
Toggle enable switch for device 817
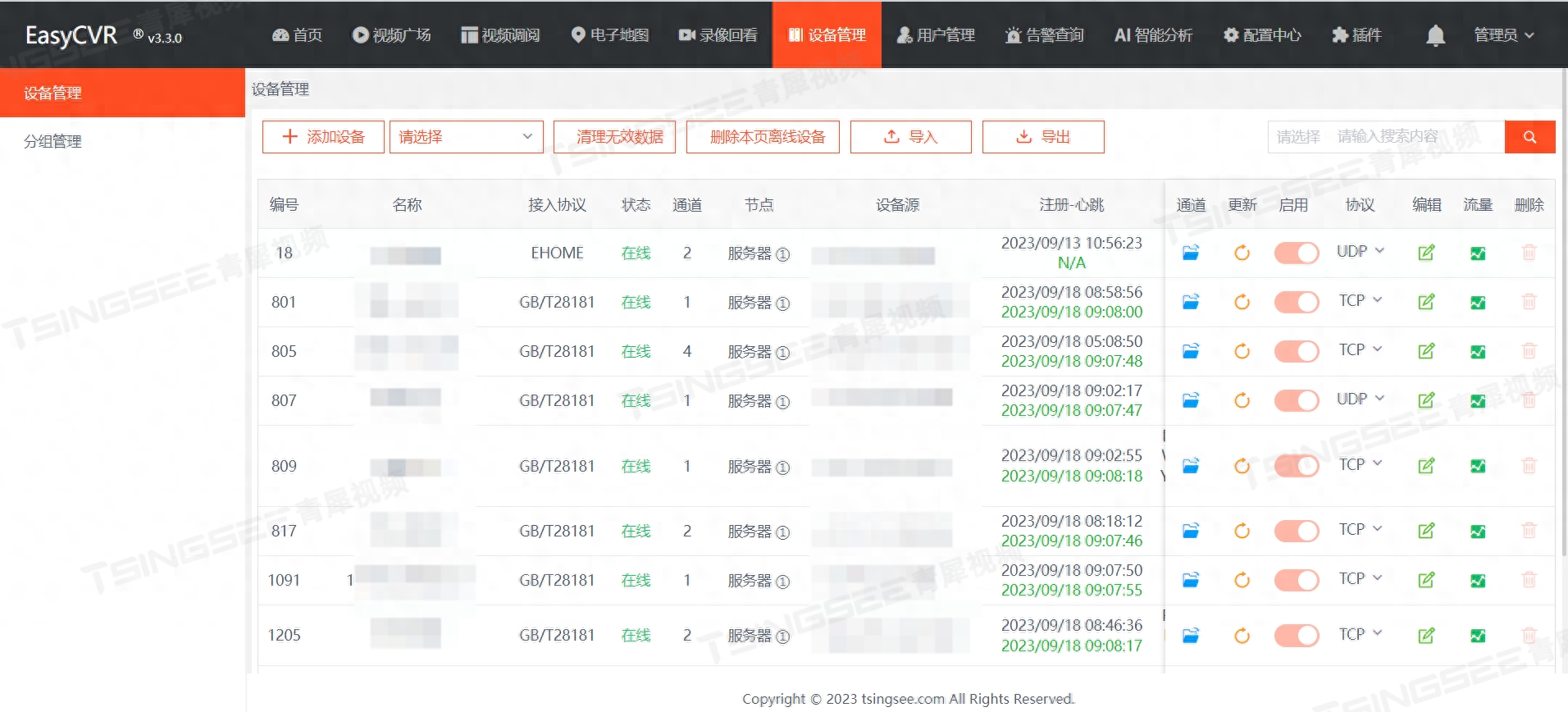tap(1297, 531)
